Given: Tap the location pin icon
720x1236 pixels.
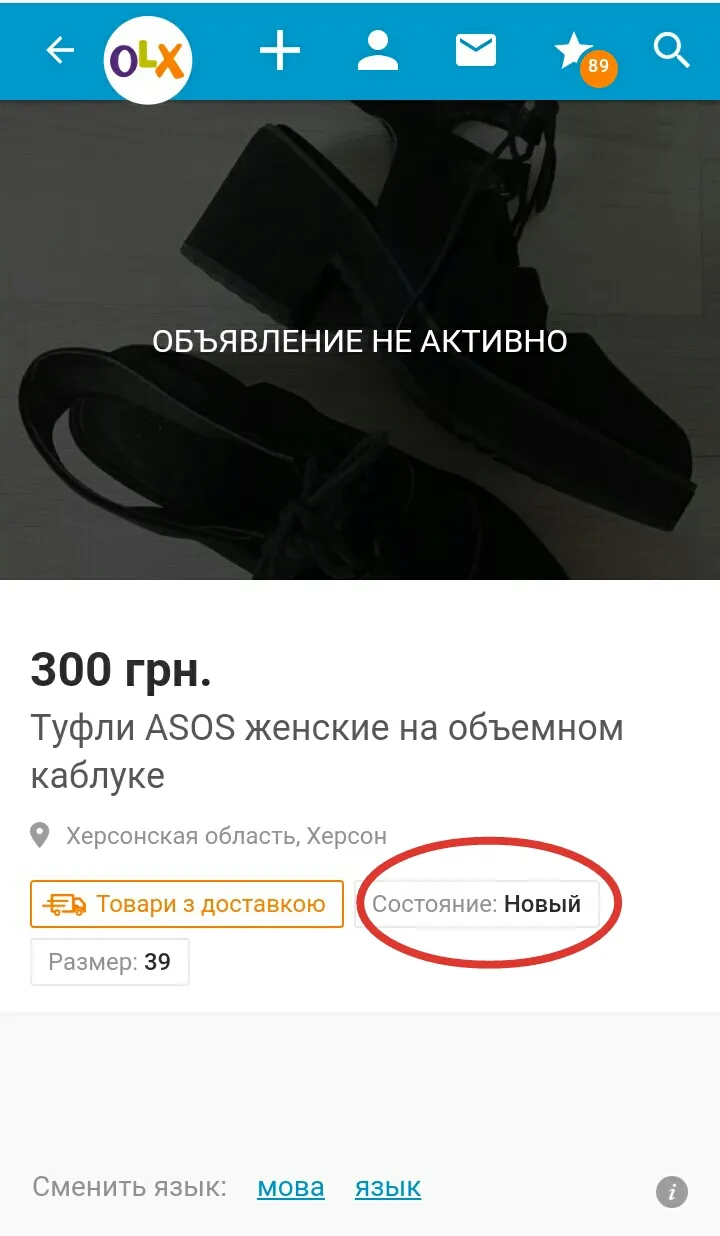Looking at the screenshot, I should click(40, 835).
